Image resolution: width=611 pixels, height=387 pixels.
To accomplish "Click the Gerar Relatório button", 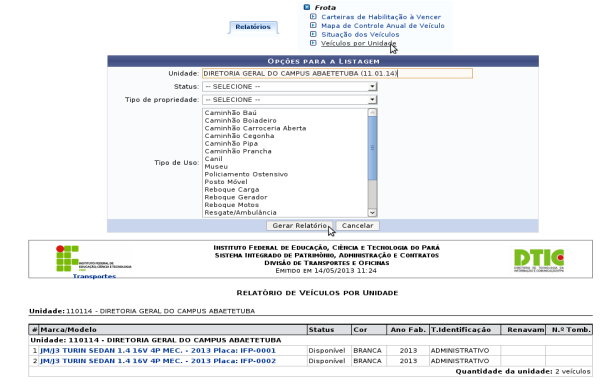I will pos(299,226).
